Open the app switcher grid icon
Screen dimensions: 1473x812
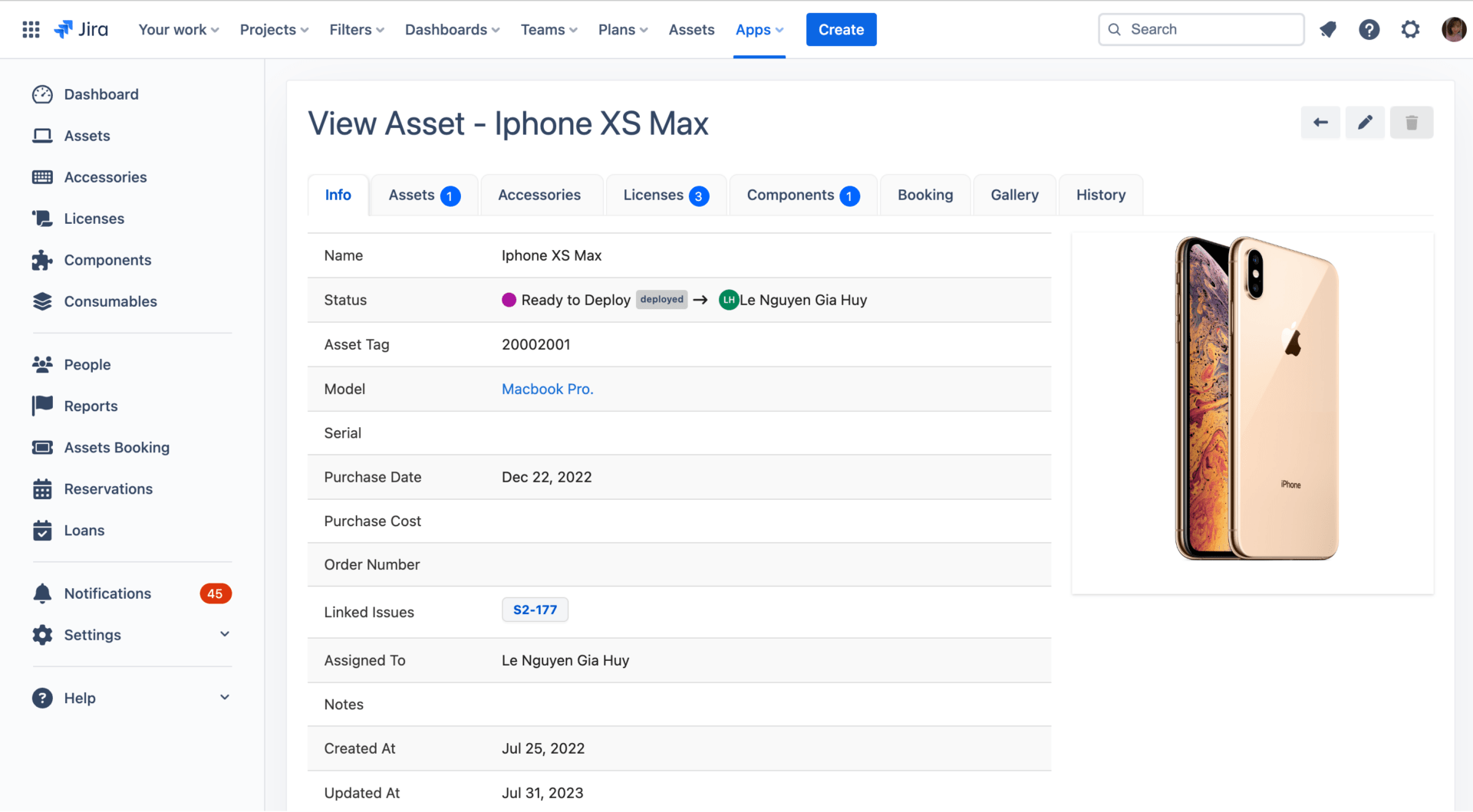pyautogui.click(x=31, y=29)
